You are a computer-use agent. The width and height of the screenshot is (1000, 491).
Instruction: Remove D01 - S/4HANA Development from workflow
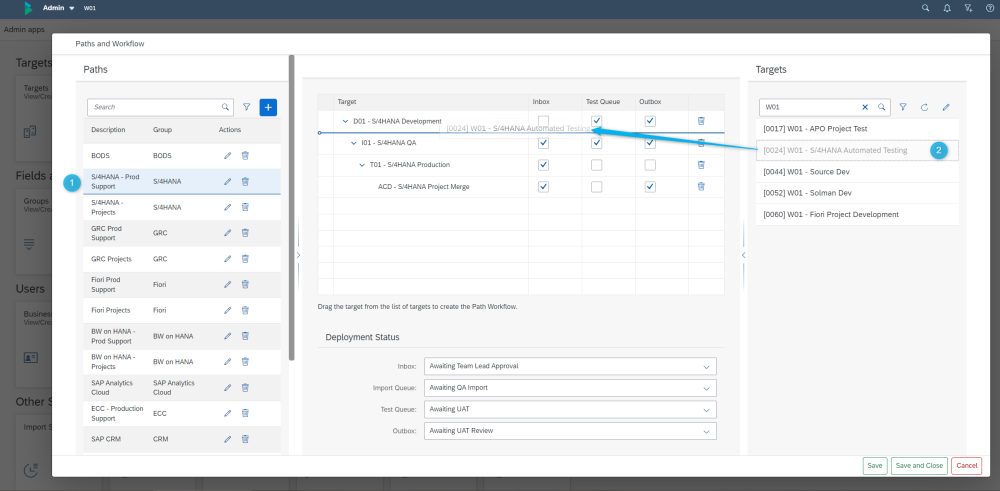[701, 121]
